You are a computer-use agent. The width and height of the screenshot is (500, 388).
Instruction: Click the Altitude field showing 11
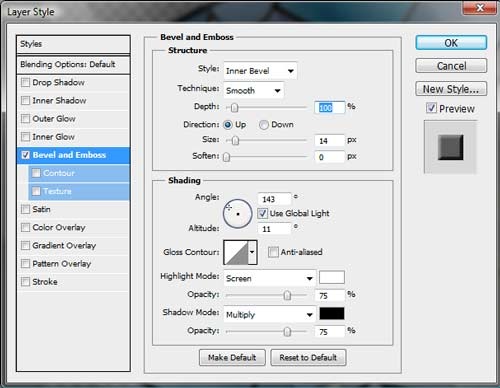tap(274, 229)
